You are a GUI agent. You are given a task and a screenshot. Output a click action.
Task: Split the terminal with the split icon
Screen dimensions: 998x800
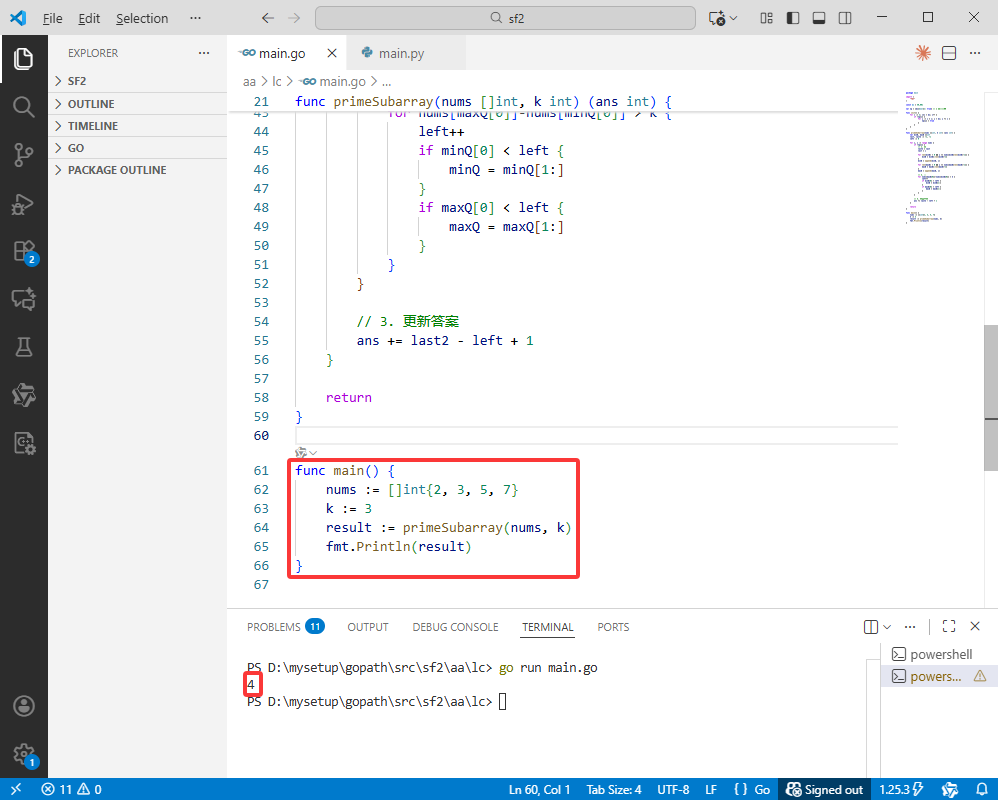pyautogui.click(x=871, y=627)
